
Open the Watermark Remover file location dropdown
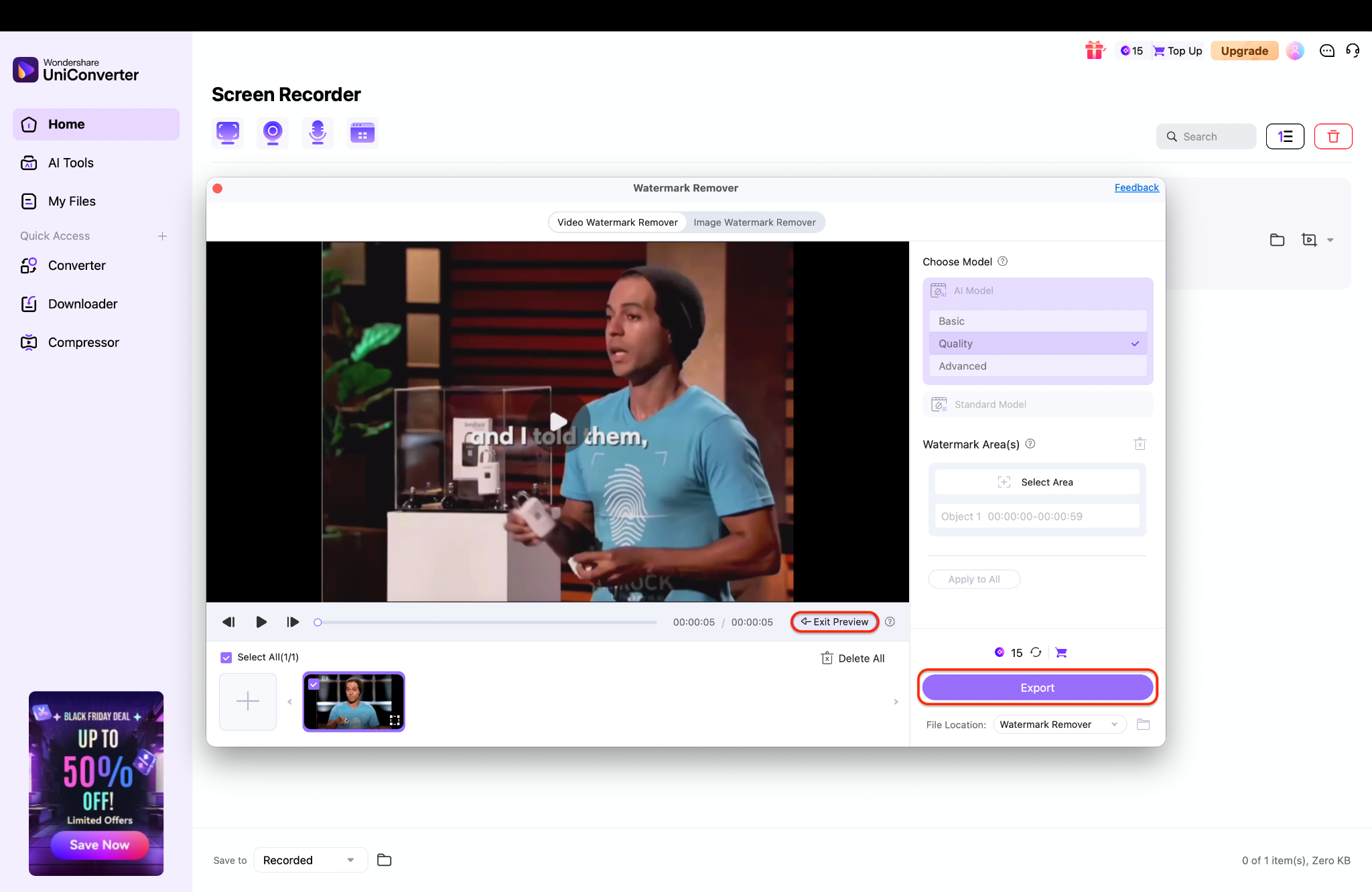[x=1058, y=725]
